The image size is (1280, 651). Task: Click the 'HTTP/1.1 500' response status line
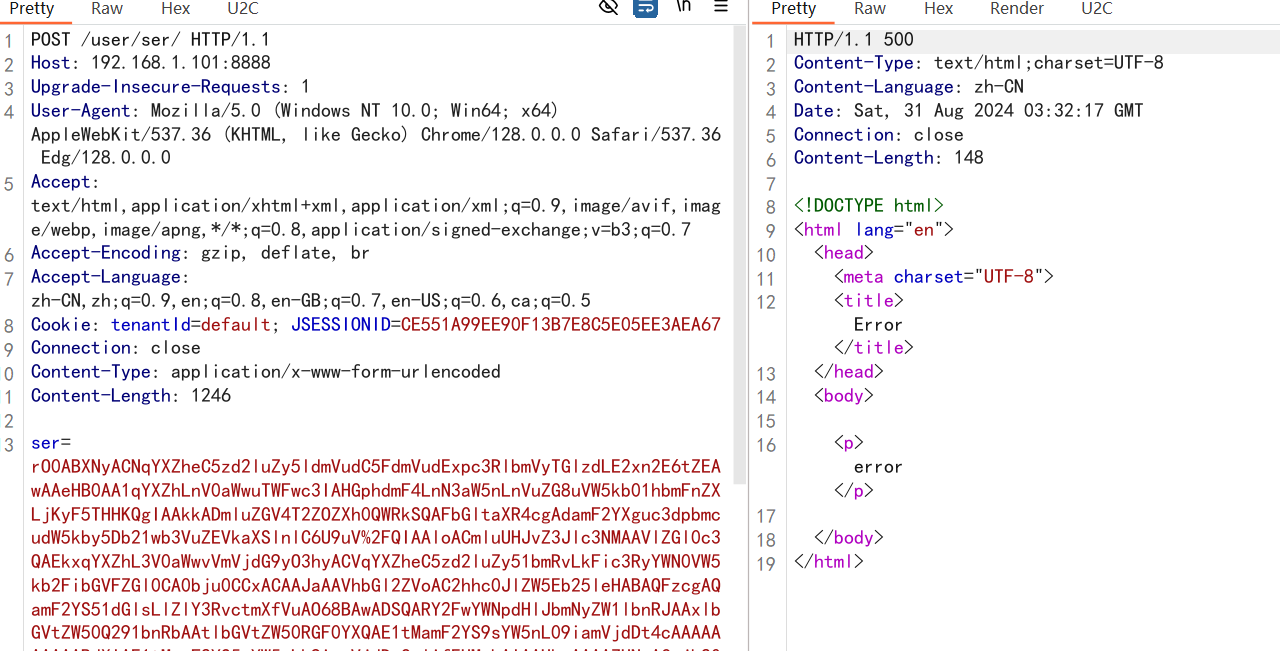tap(854, 40)
